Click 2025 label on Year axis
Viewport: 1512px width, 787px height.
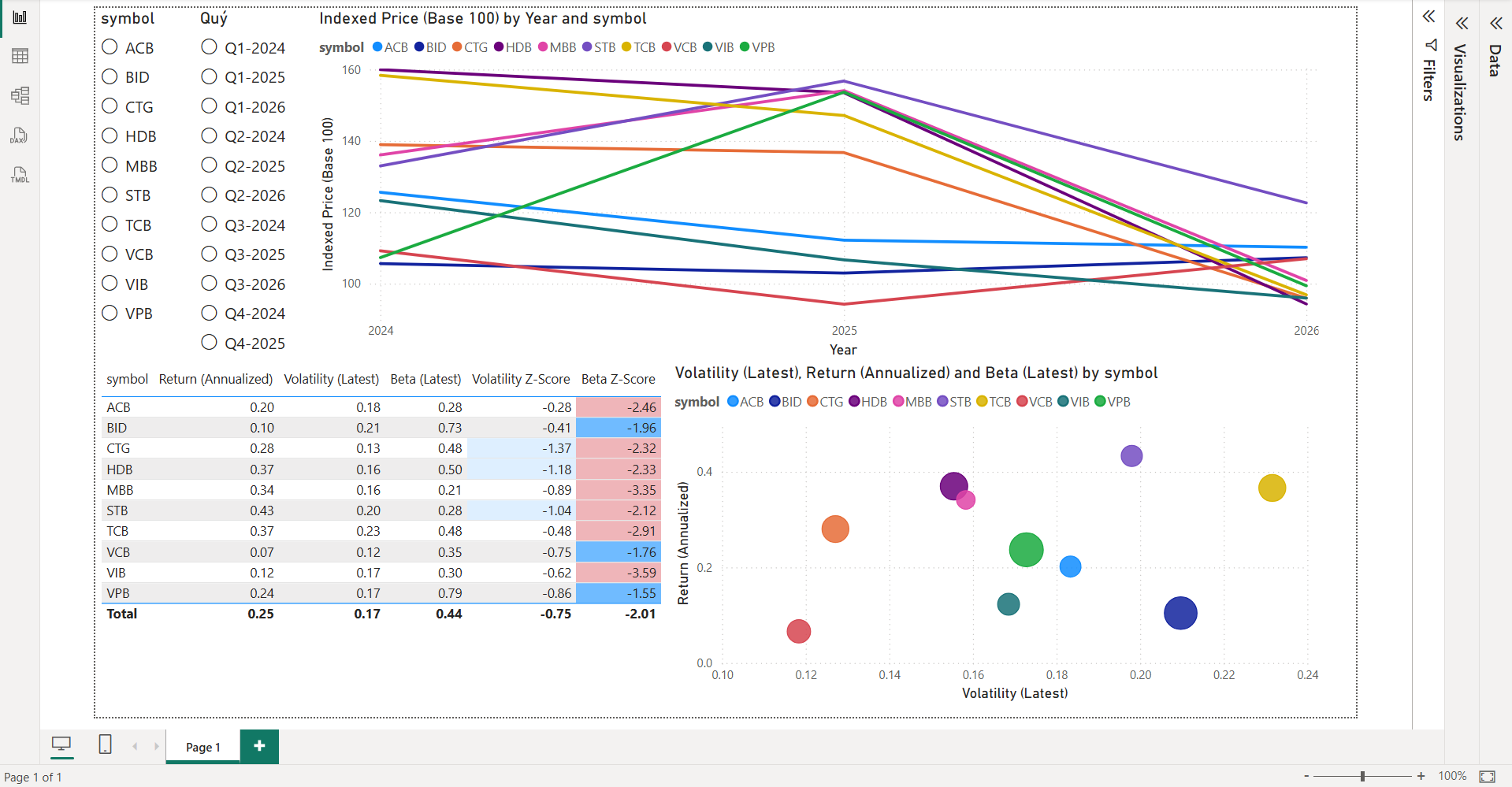[x=844, y=331]
